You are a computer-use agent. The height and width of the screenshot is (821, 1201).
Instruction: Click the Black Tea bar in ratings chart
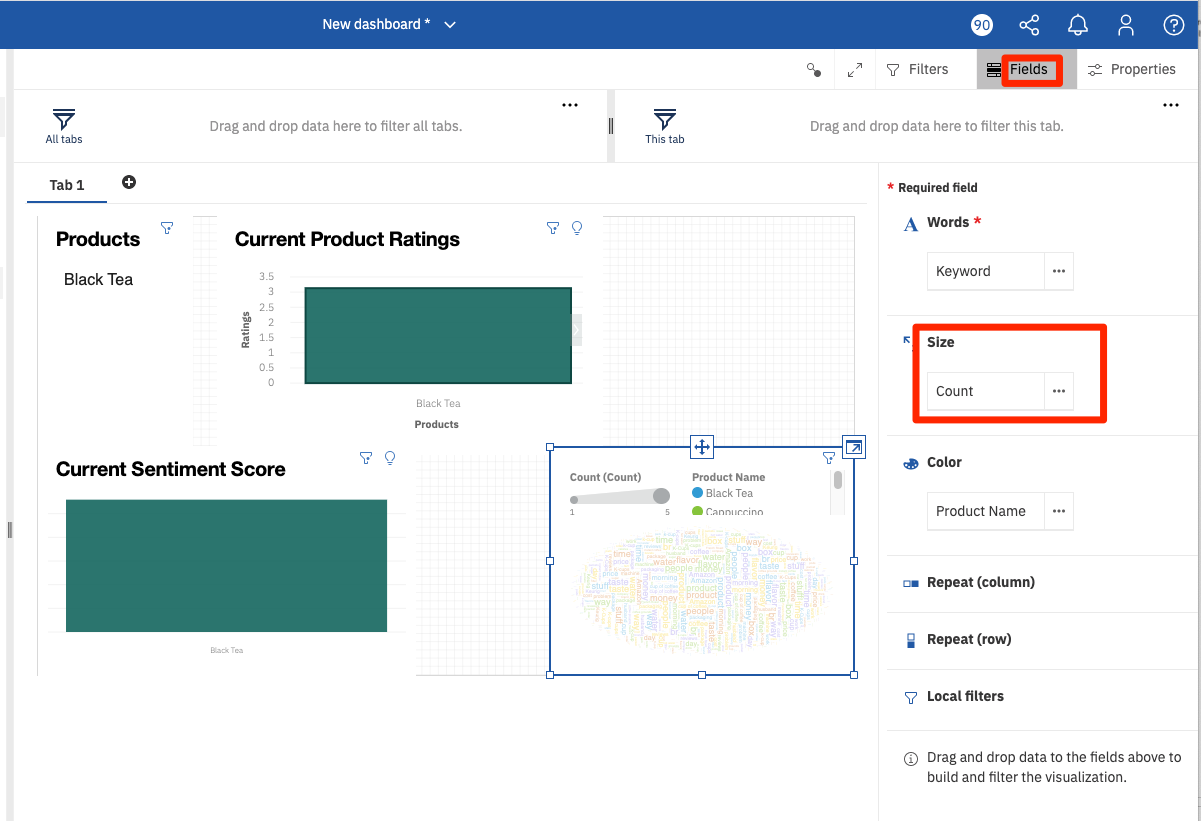click(438, 335)
